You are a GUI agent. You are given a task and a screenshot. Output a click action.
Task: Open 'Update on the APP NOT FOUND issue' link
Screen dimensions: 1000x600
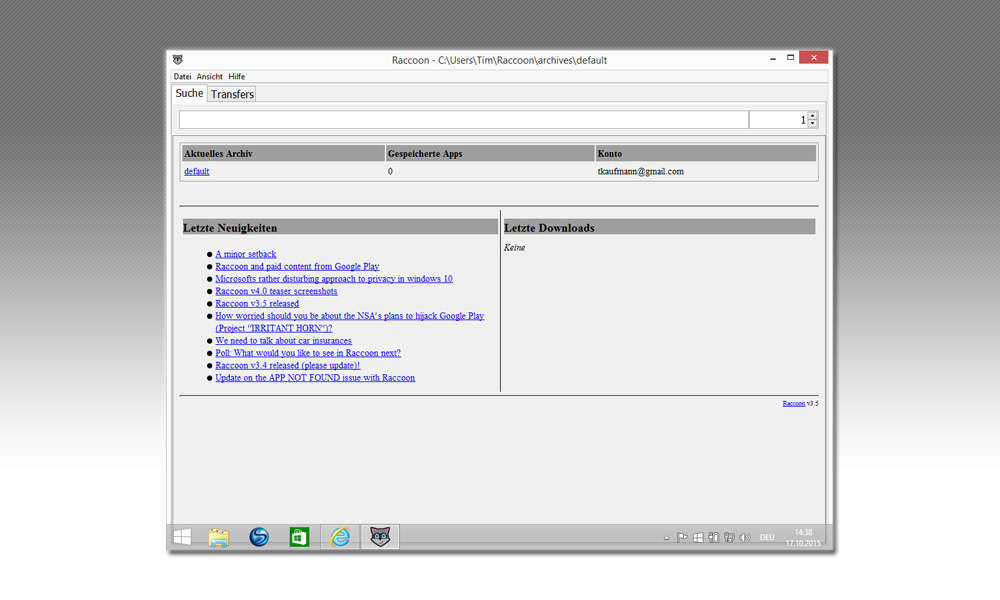[x=315, y=377]
